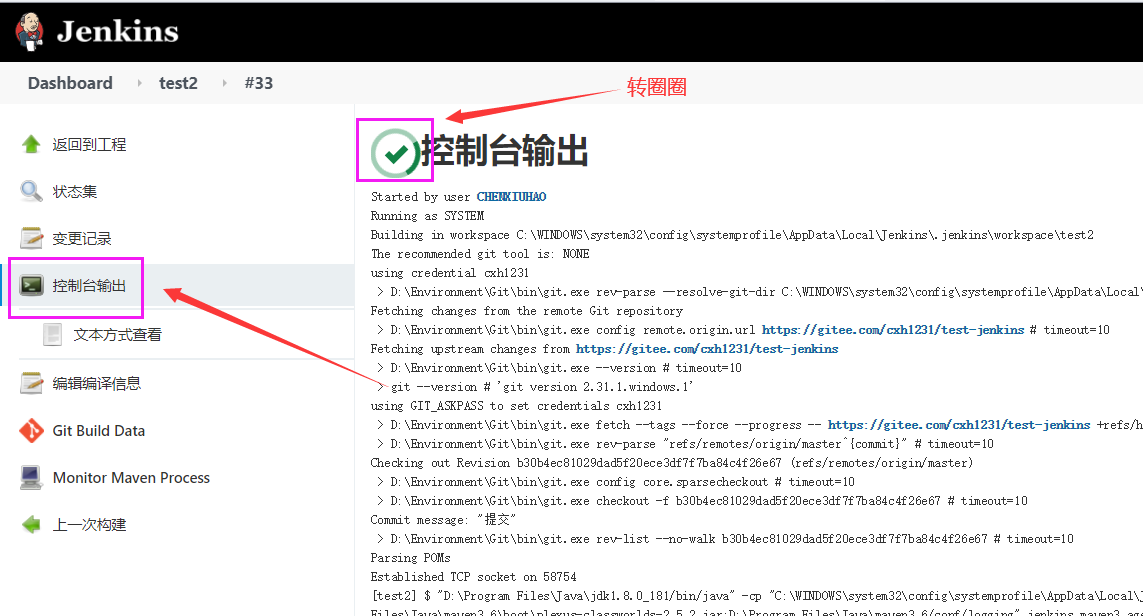Click the notepad icon for 编辑编译信息

click(31, 383)
